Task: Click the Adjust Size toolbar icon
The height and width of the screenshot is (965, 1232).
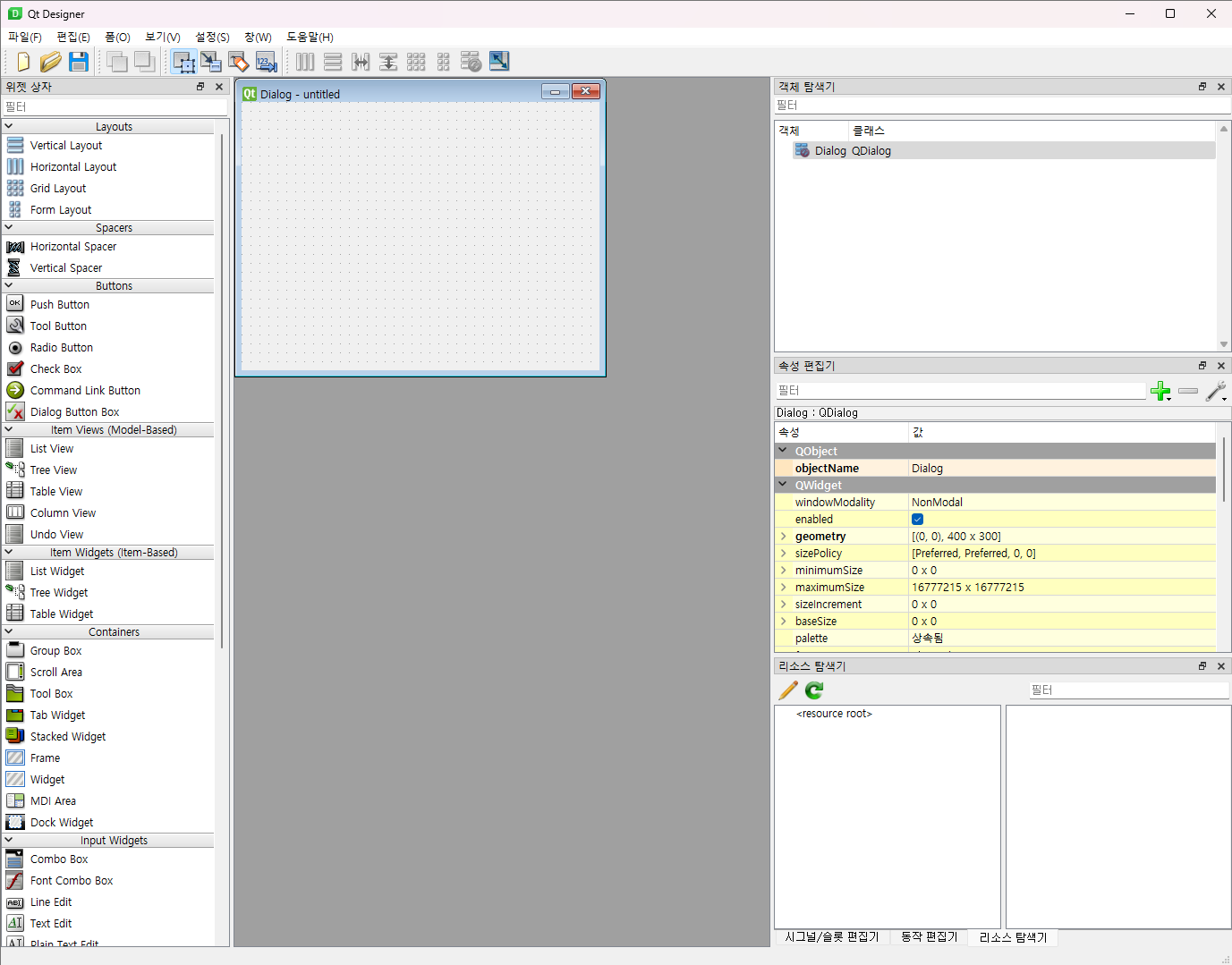Action: (499, 62)
